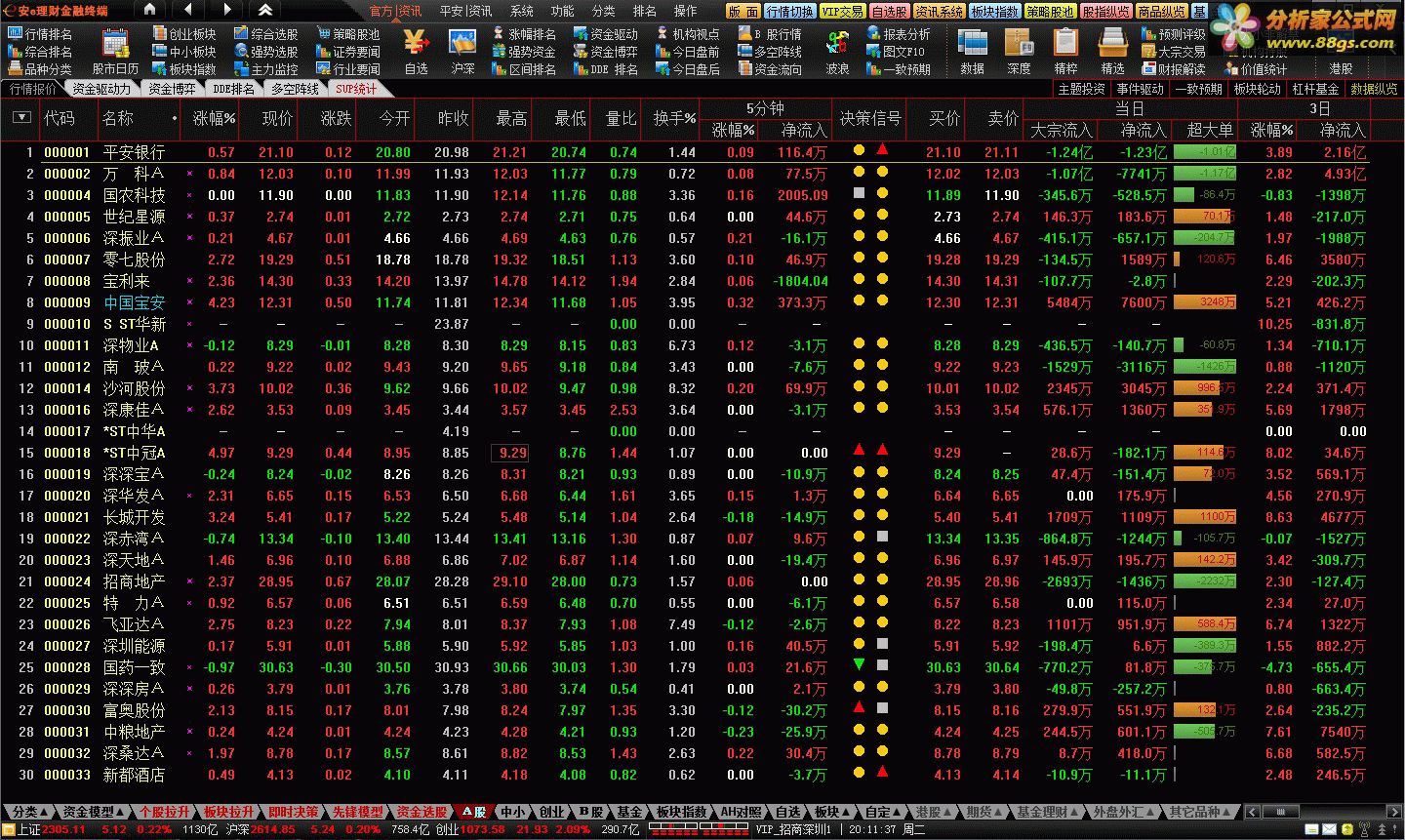Image resolution: width=1405 pixels, height=840 pixels.
Task: Open 机构视点 toolbar item
Action: point(688,34)
